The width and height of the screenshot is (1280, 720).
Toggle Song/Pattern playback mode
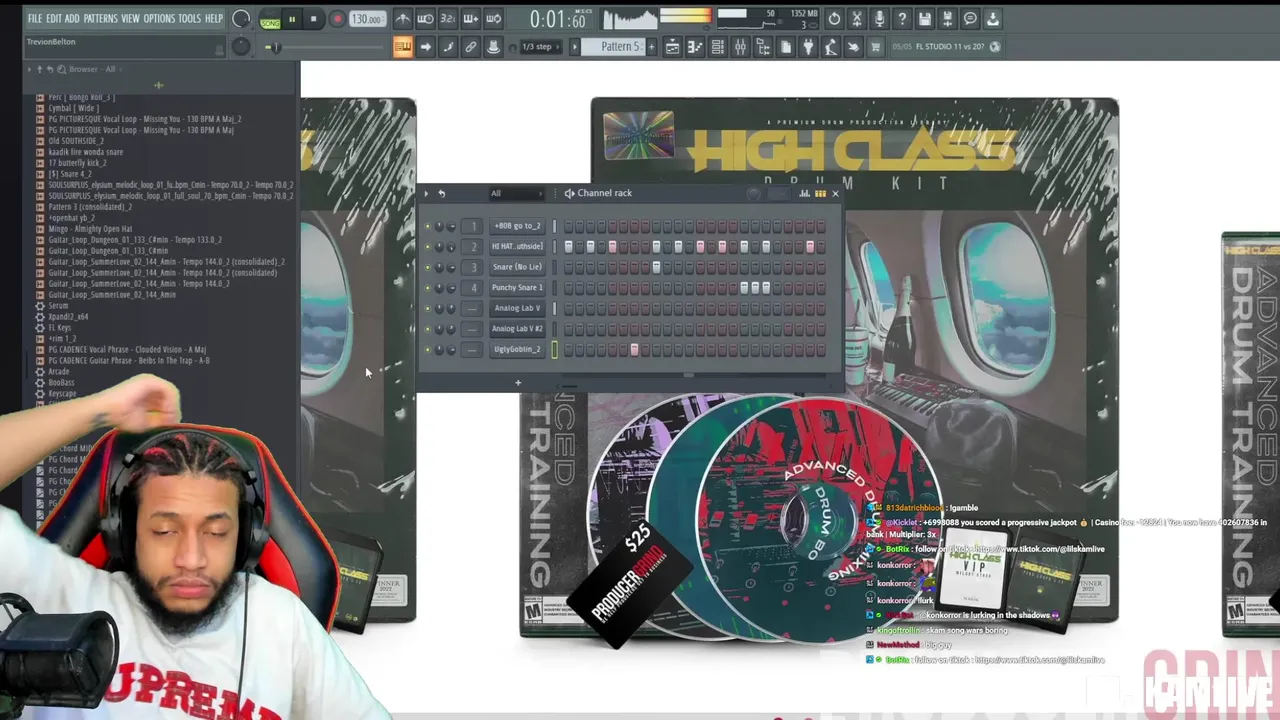click(x=270, y=19)
